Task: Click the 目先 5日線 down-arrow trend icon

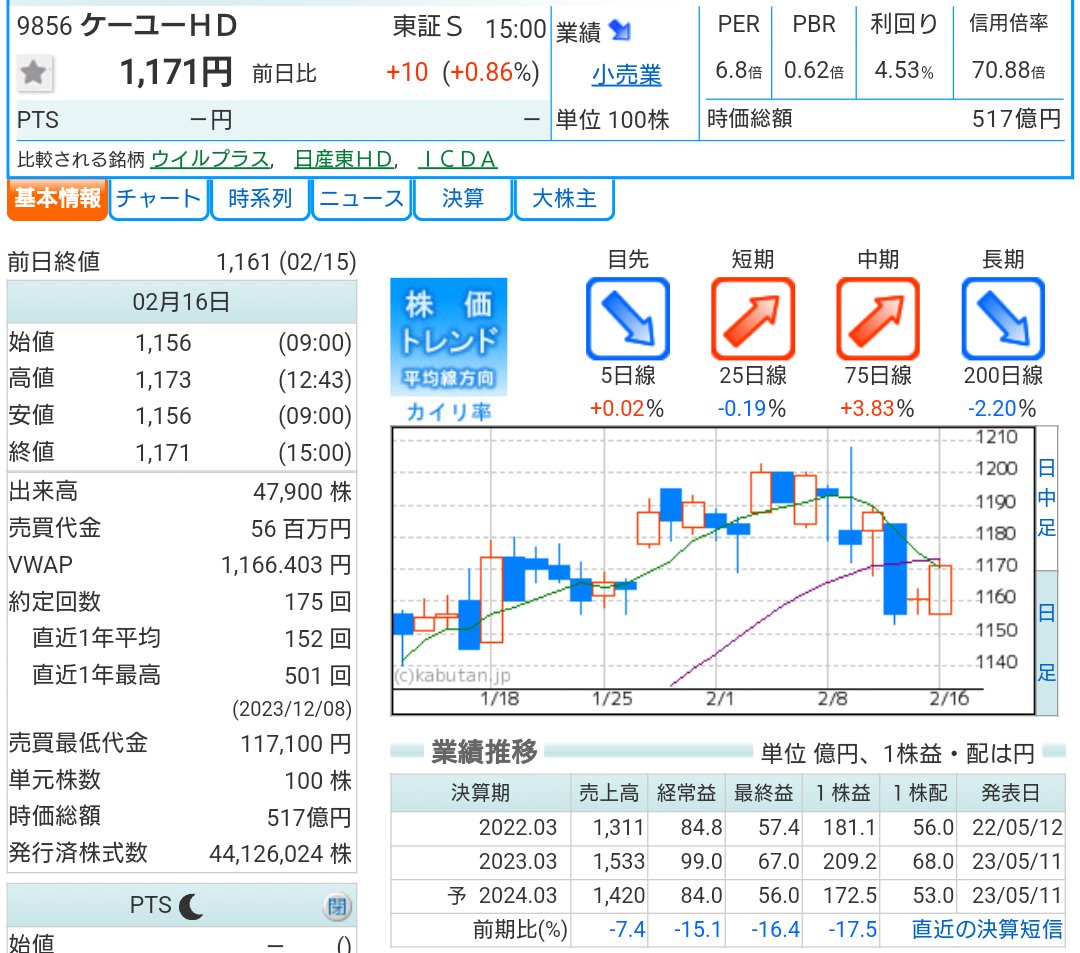Action: [x=627, y=319]
